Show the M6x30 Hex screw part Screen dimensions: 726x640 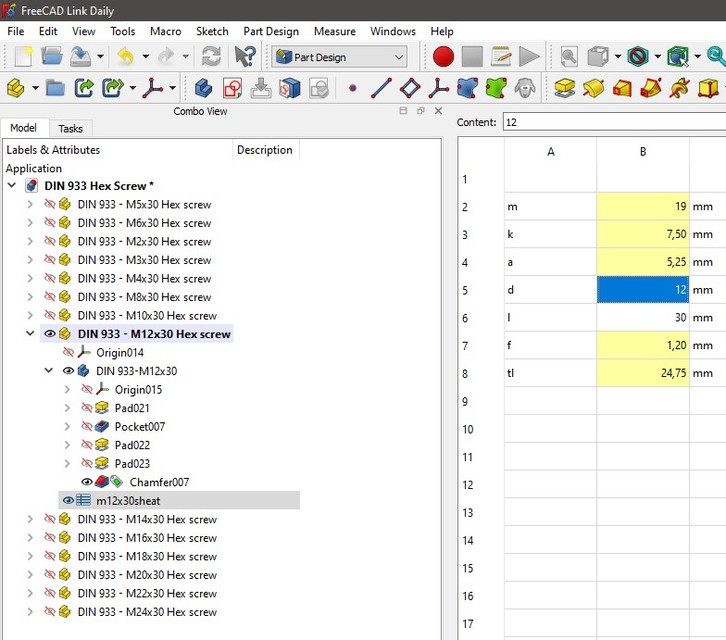[x=50, y=223]
